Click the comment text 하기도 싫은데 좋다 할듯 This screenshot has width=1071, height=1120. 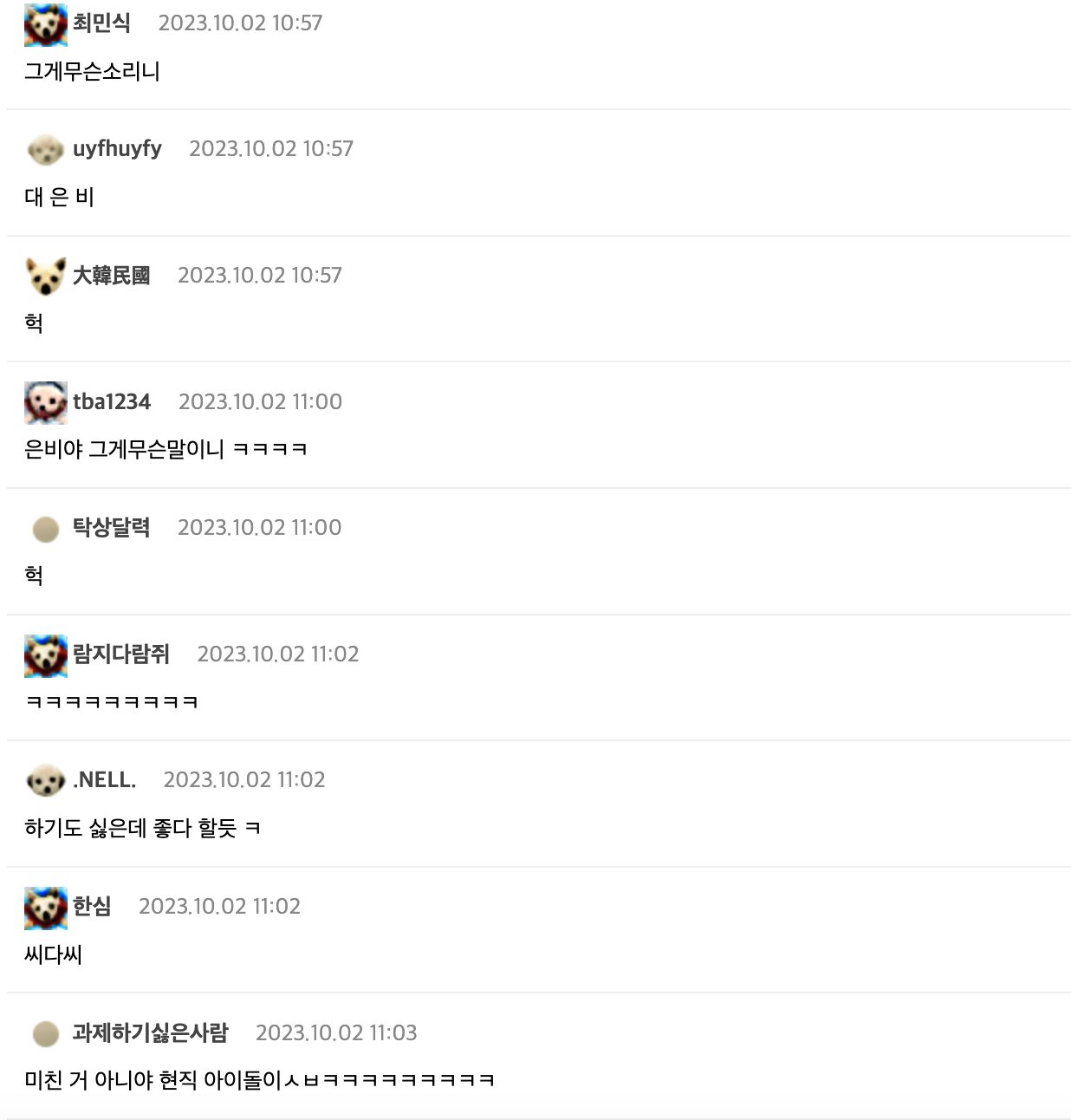(x=131, y=828)
